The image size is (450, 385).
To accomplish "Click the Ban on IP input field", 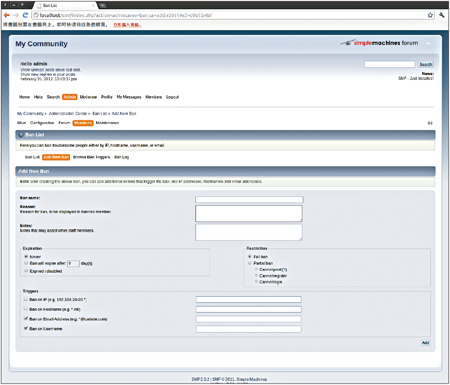I will (249, 299).
